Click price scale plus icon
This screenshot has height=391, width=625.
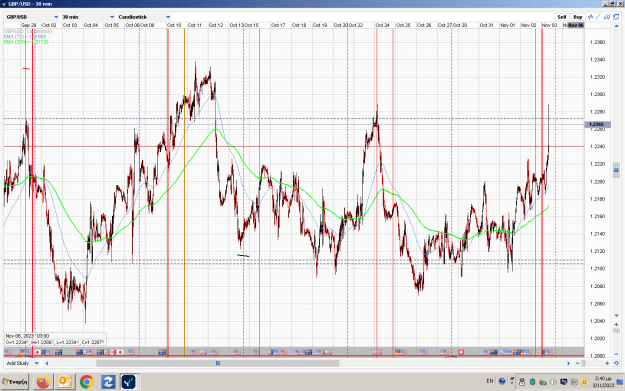click(x=616, y=324)
